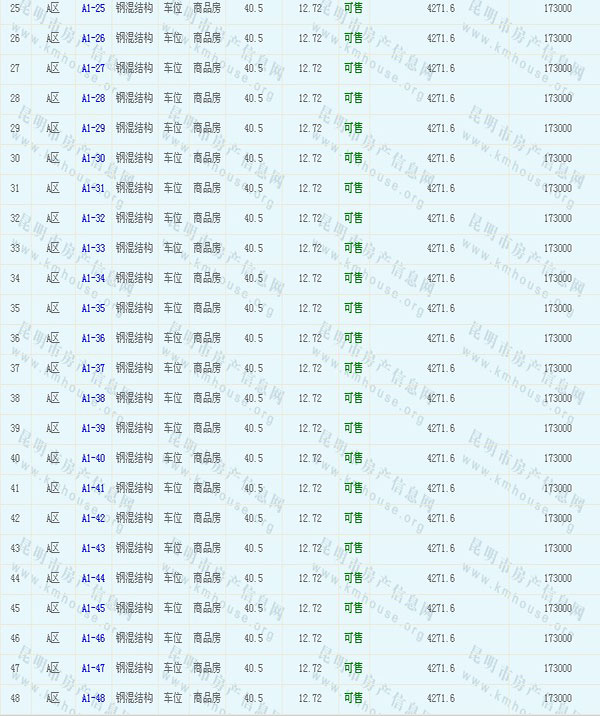Open unit A1-28 details
Viewport: 600px width, 716px height.
click(x=93, y=98)
